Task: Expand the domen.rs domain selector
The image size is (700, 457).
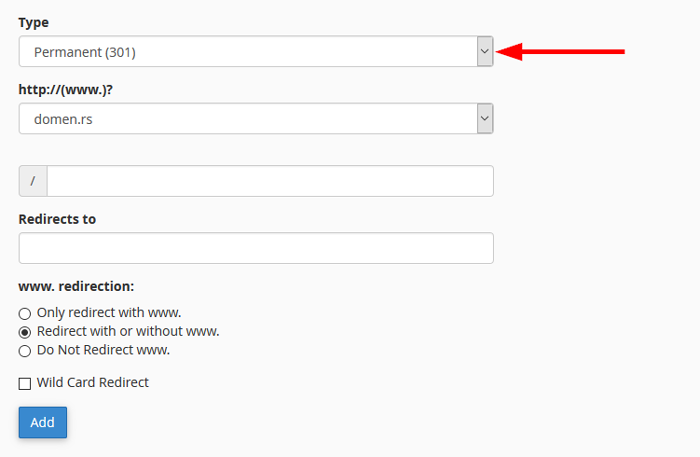Action: (x=256, y=118)
